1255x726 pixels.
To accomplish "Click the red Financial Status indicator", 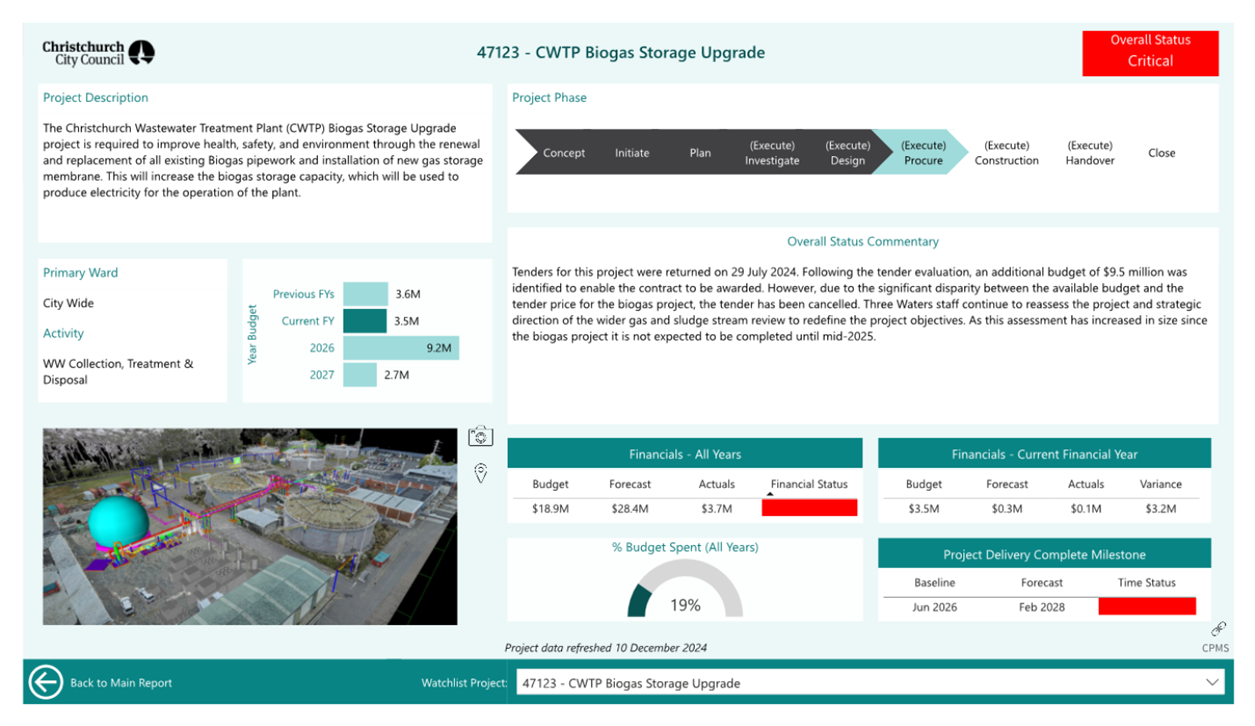I will [809, 508].
